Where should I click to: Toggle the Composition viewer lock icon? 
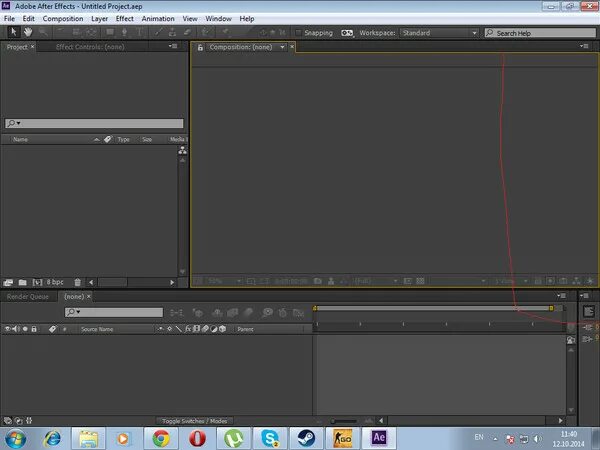click(200, 47)
